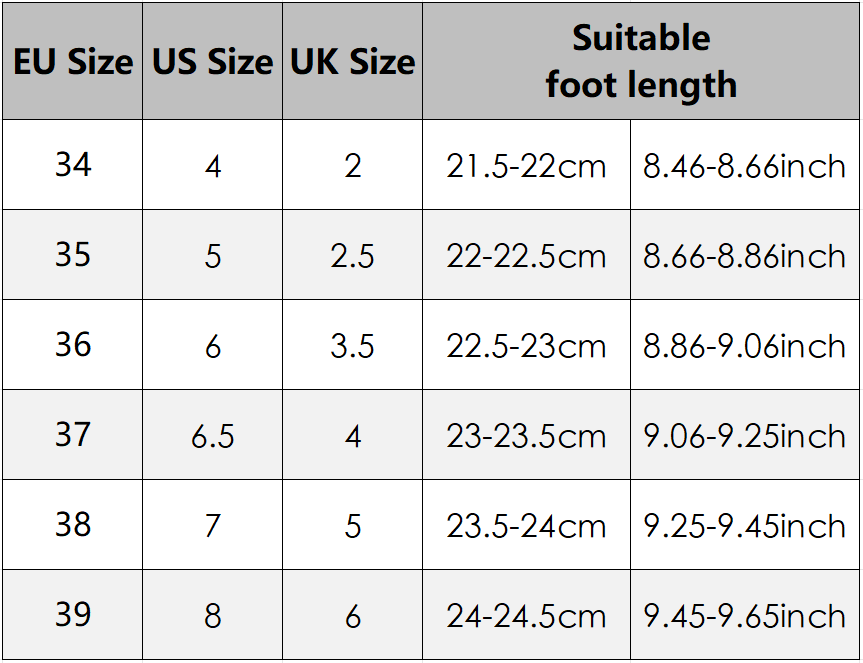Click the US size 6.5 cell
The height and width of the screenshot is (663, 863).
[212, 436]
